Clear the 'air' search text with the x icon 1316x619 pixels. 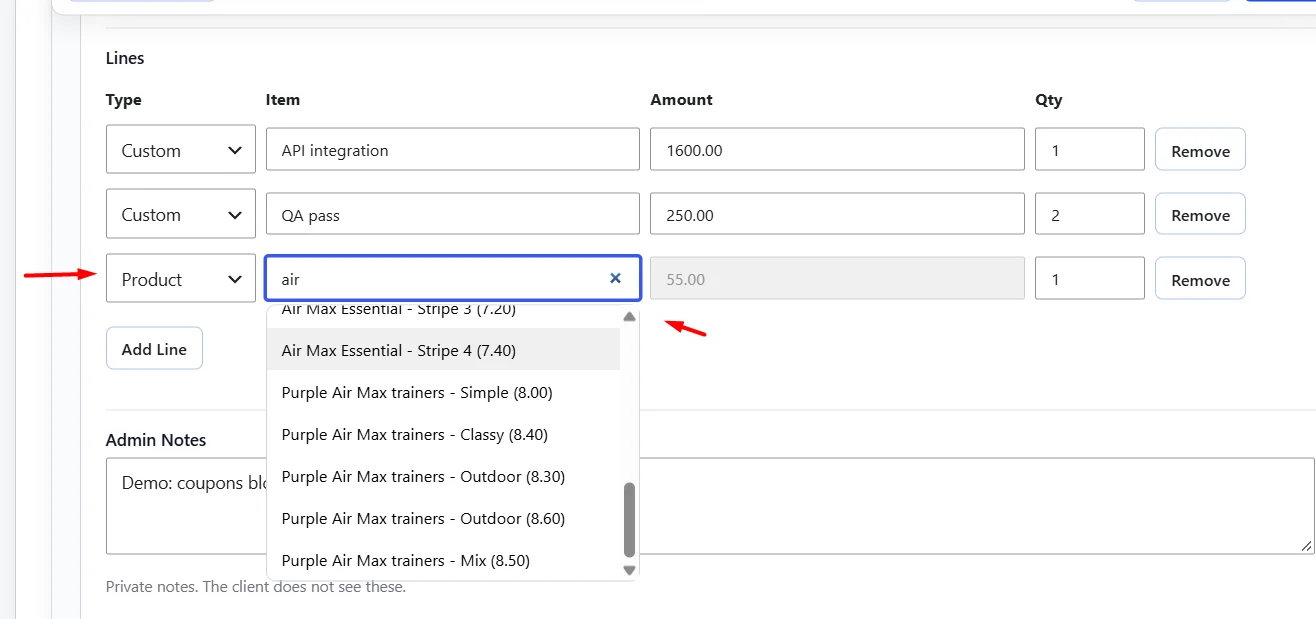[615, 279]
